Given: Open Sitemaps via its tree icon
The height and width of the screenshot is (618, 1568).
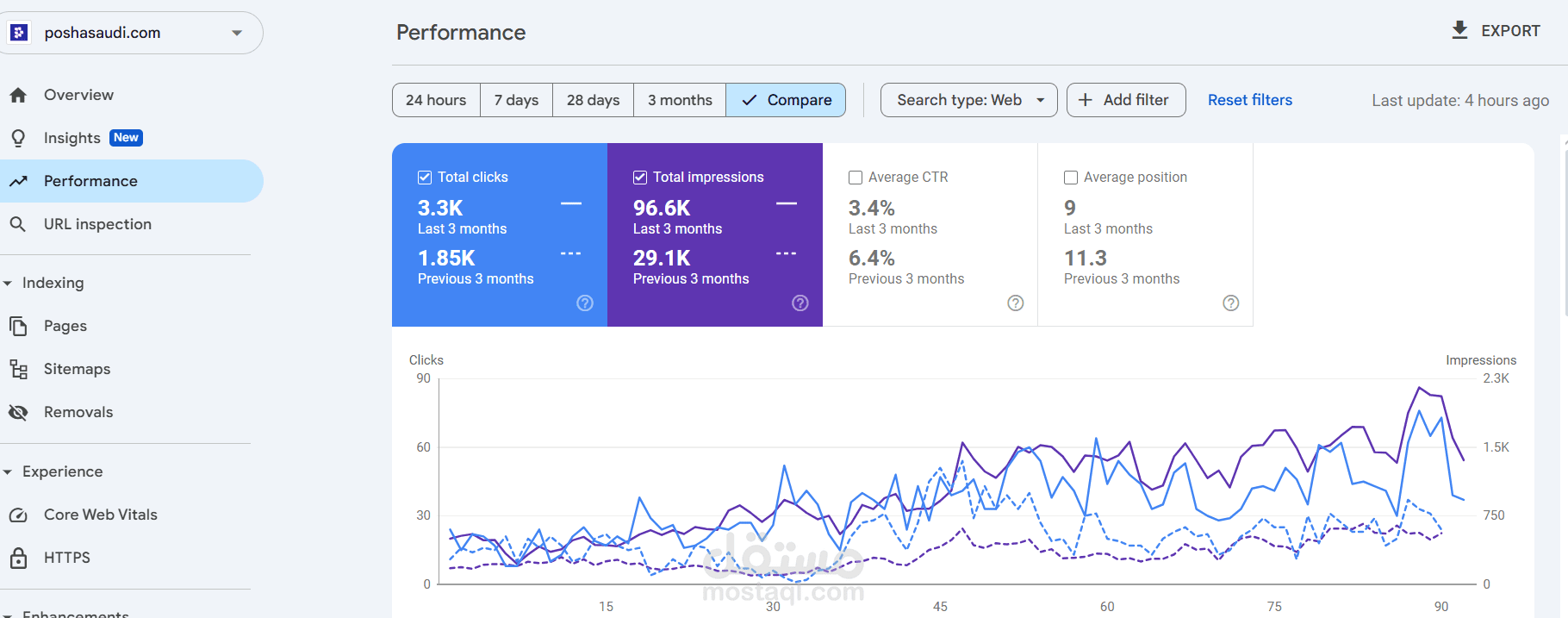Looking at the screenshot, I should pos(18,369).
